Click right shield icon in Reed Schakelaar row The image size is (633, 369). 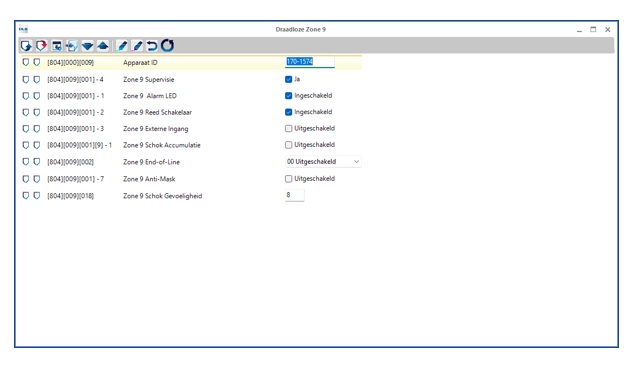[37, 112]
